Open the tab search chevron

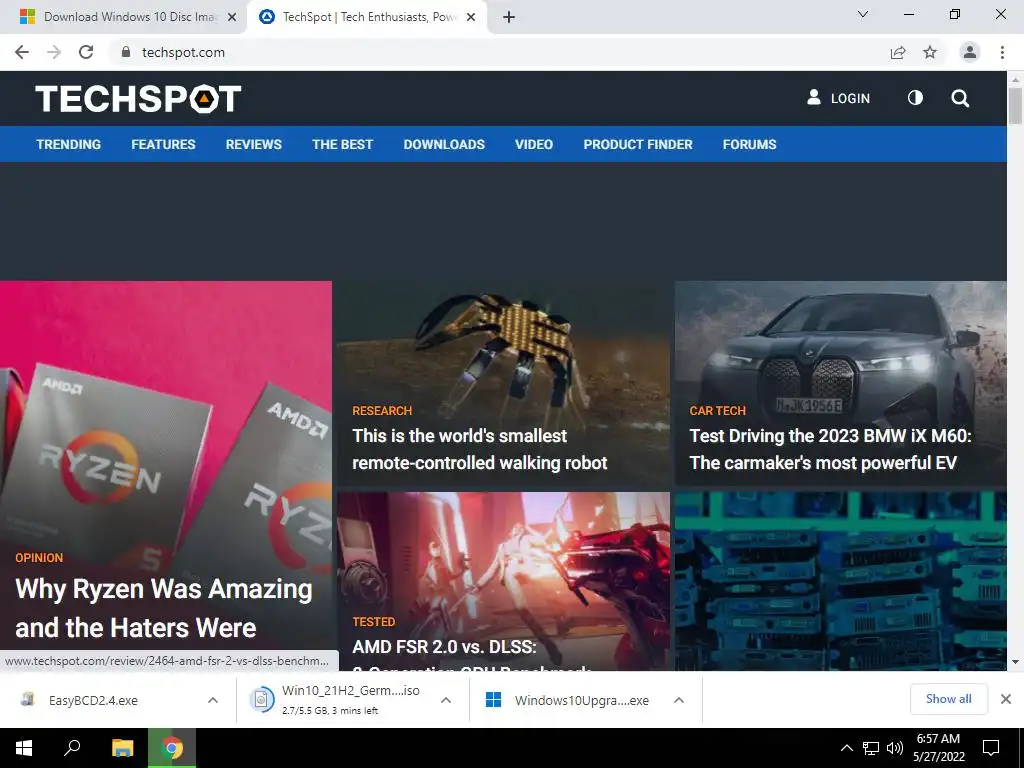click(863, 14)
